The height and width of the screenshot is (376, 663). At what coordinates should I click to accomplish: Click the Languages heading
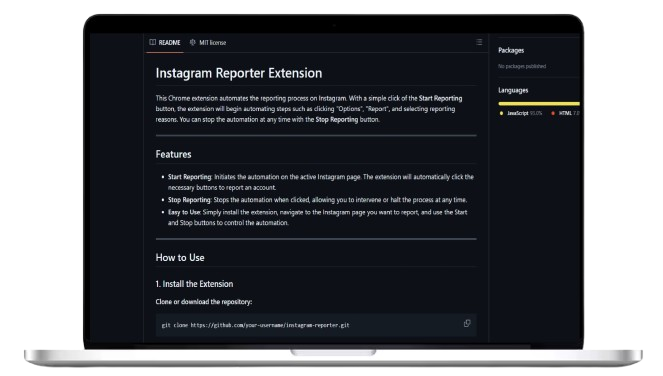coord(513,90)
